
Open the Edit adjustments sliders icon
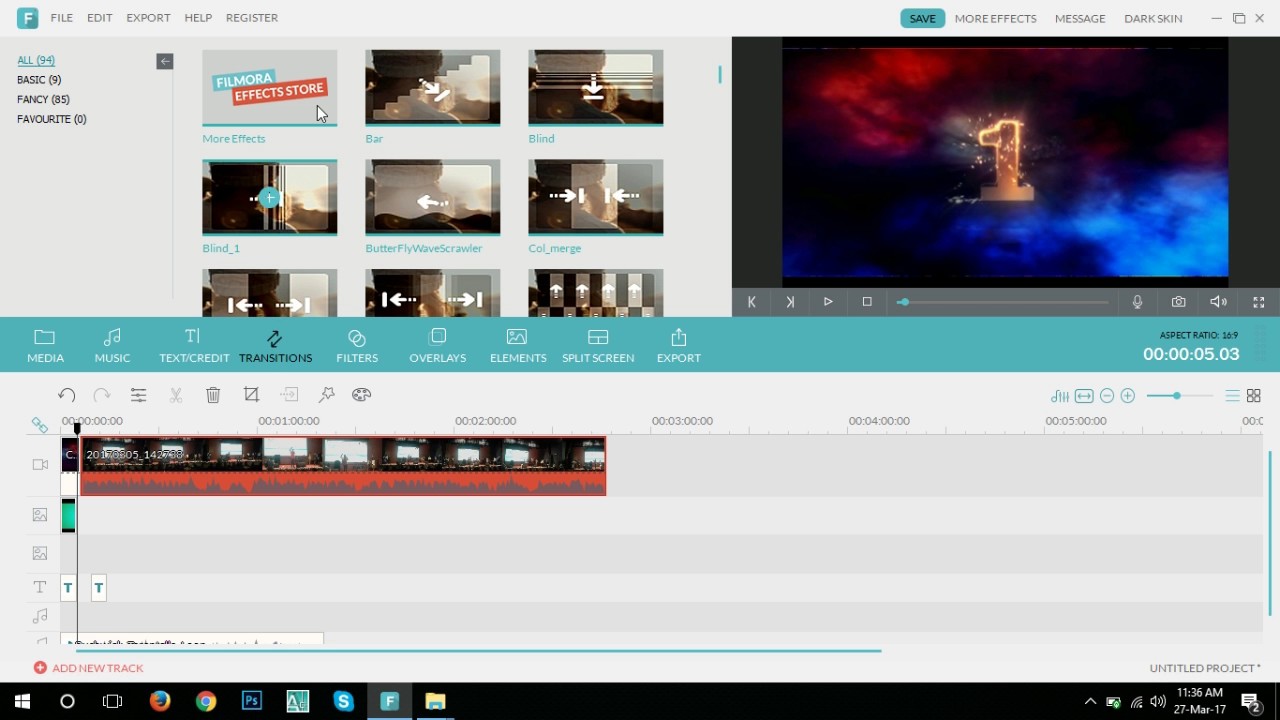[x=139, y=395]
